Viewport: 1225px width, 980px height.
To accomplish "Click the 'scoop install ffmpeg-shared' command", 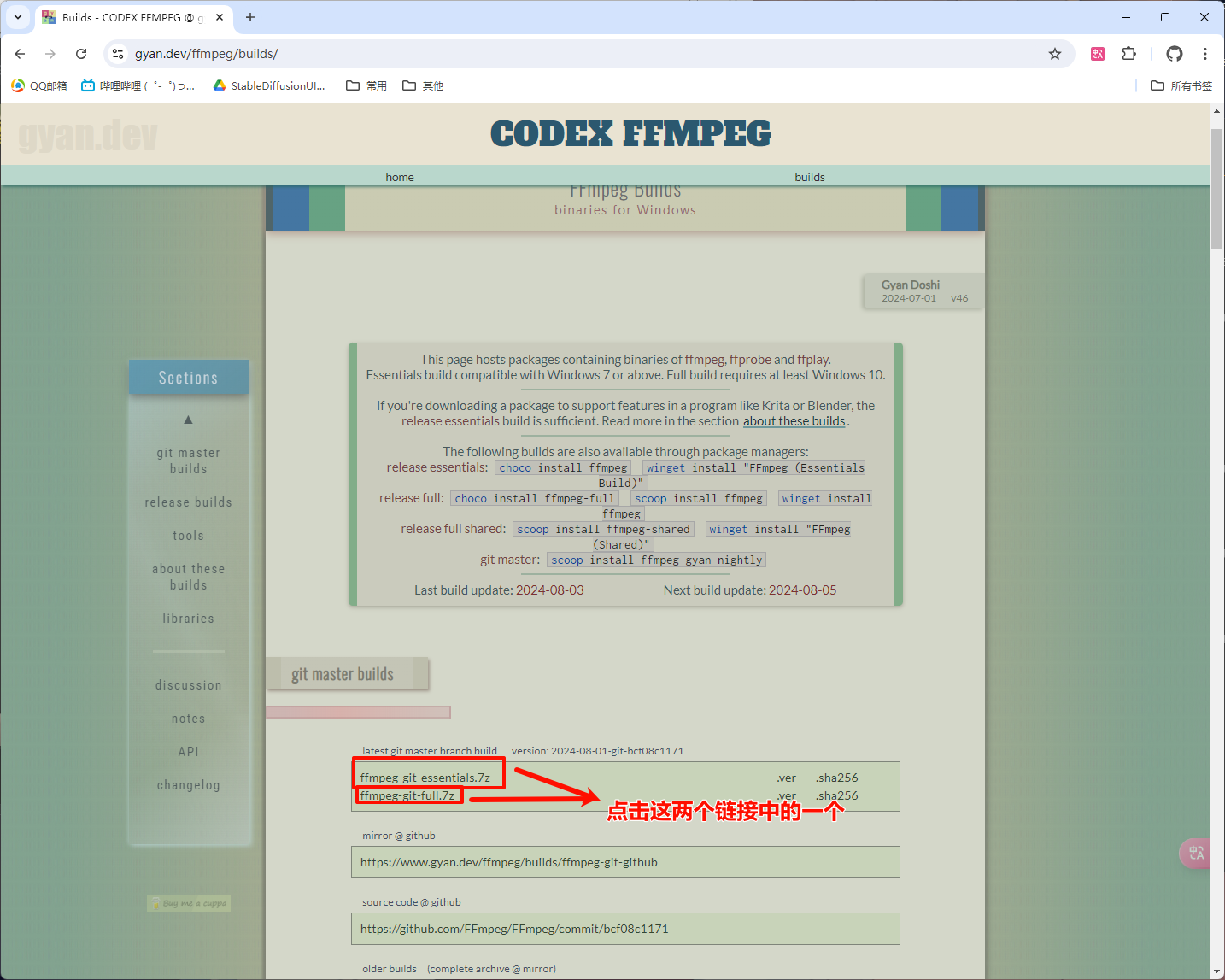I will (603, 530).
